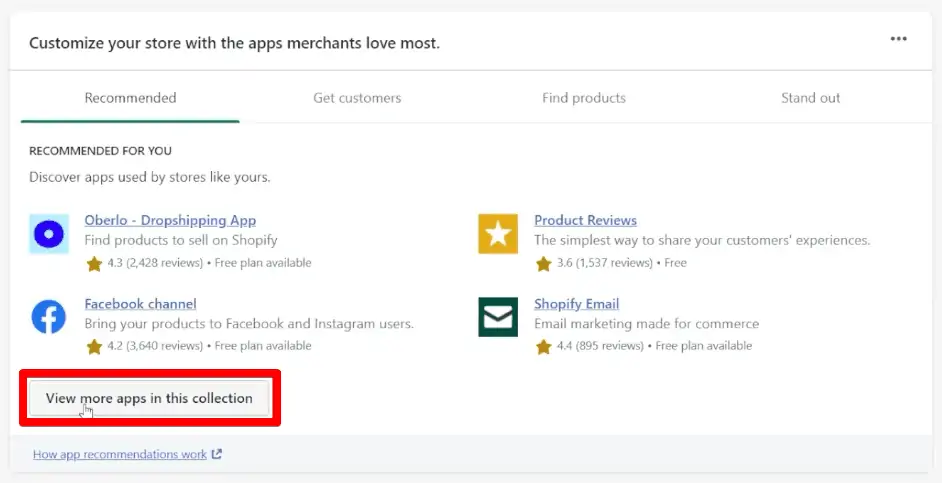Click the Oberlo app logo icon

(49, 234)
